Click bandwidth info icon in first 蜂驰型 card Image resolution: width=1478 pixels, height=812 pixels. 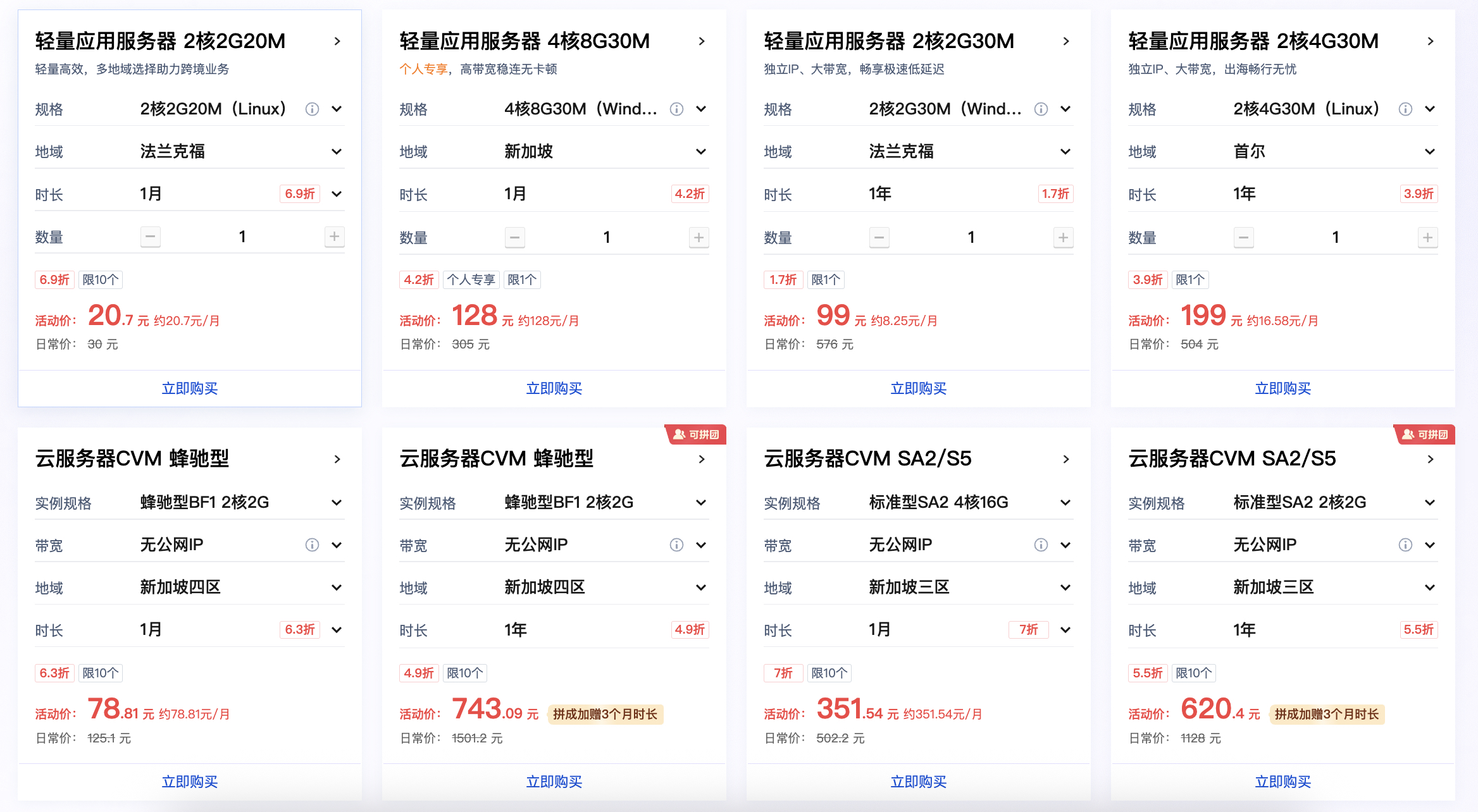point(312,544)
